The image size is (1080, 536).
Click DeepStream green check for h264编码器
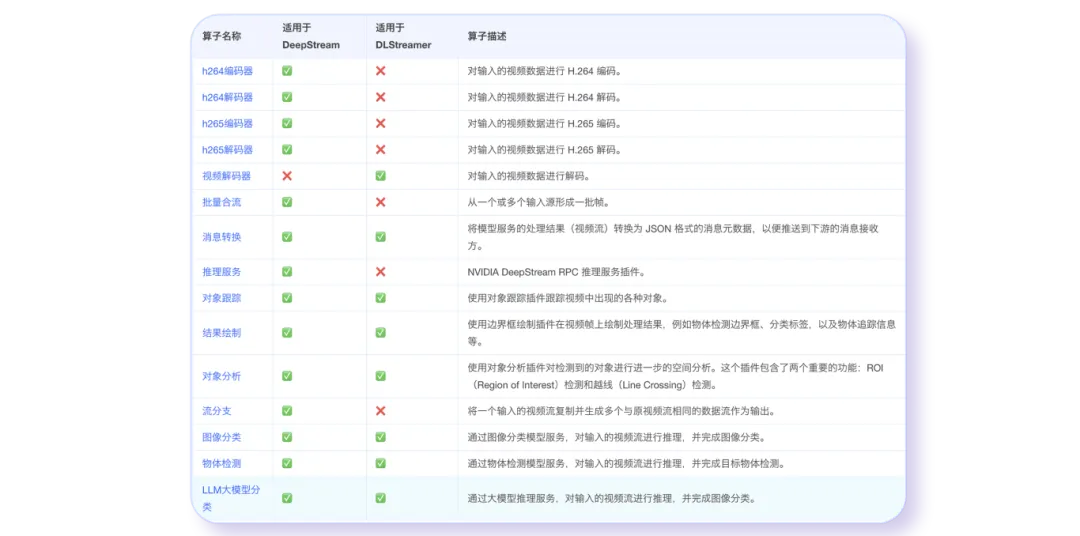click(287, 71)
